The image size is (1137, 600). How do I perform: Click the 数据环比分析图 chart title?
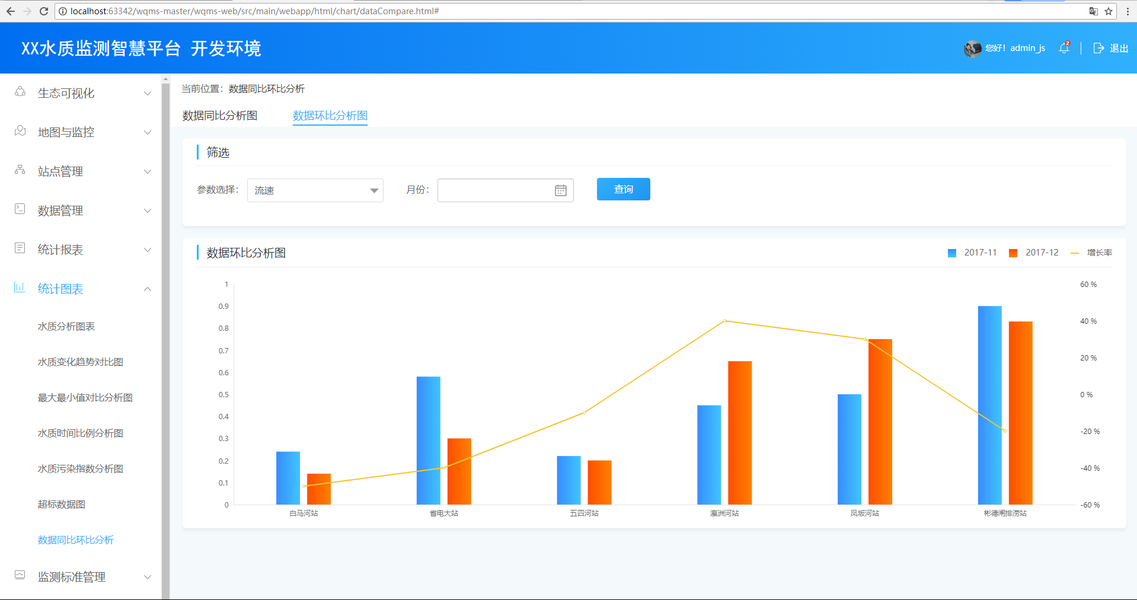pyautogui.click(x=246, y=252)
